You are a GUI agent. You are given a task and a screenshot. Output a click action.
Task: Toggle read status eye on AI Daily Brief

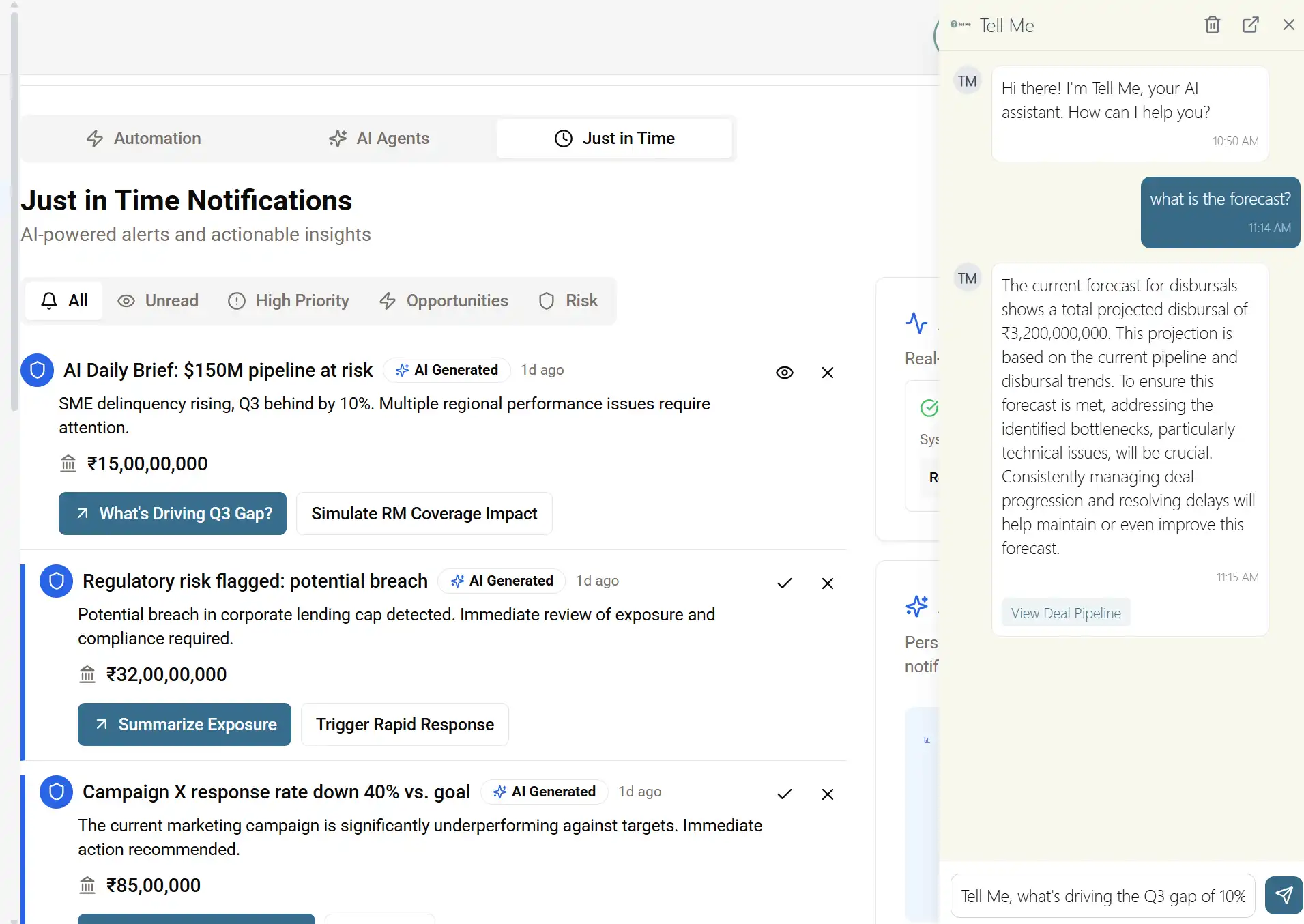[784, 373]
